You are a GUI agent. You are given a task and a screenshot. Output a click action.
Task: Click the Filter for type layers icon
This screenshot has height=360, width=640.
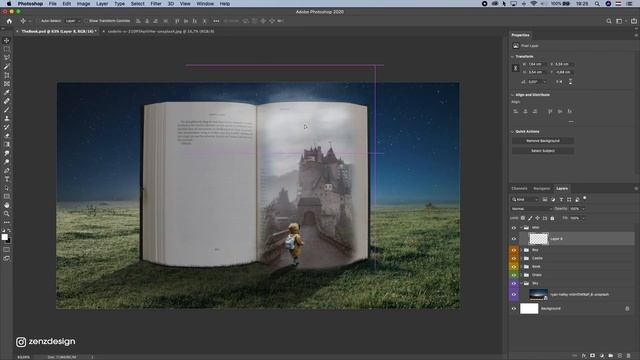pos(561,200)
